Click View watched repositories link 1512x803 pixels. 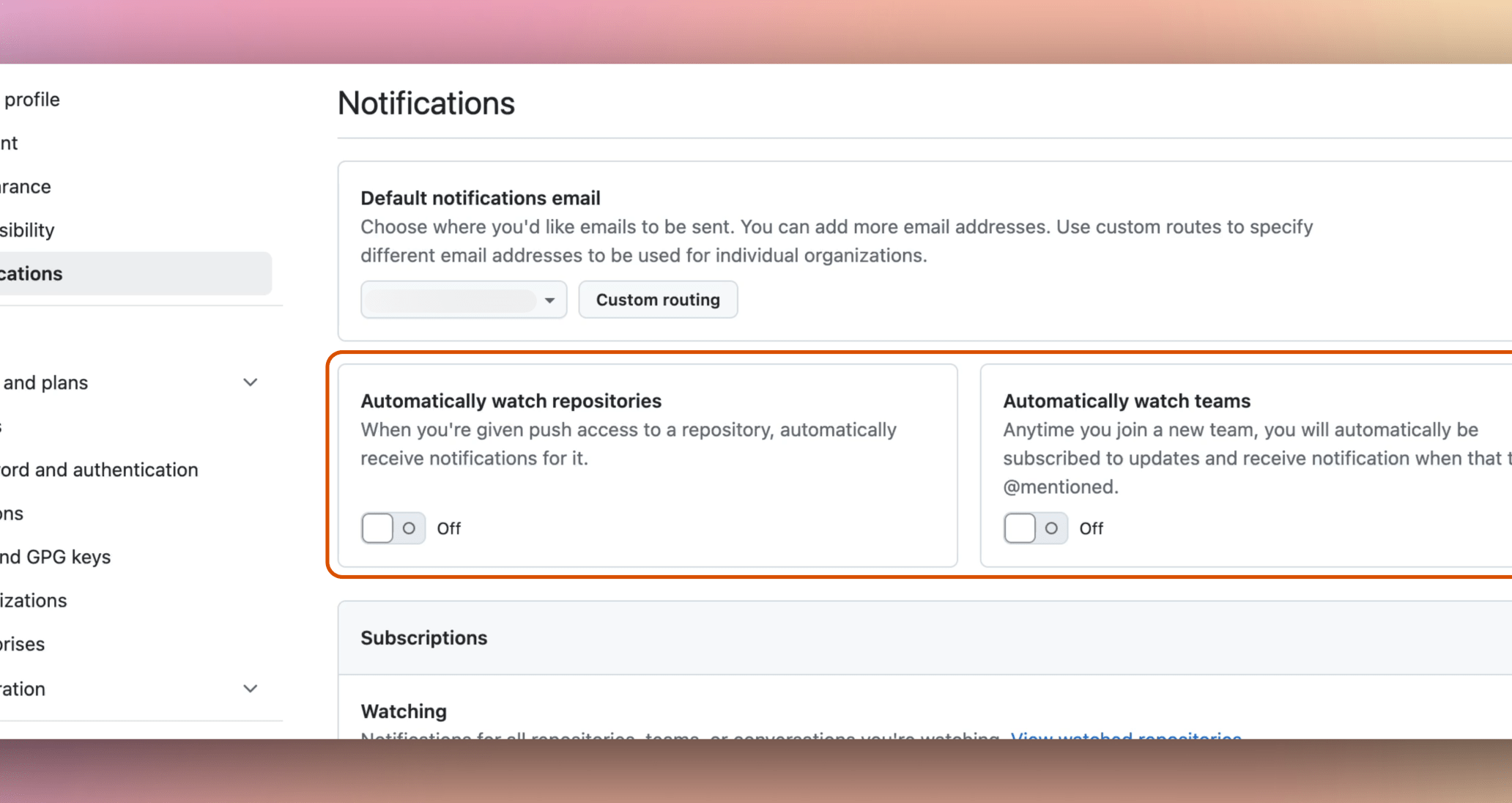[x=1126, y=735]
